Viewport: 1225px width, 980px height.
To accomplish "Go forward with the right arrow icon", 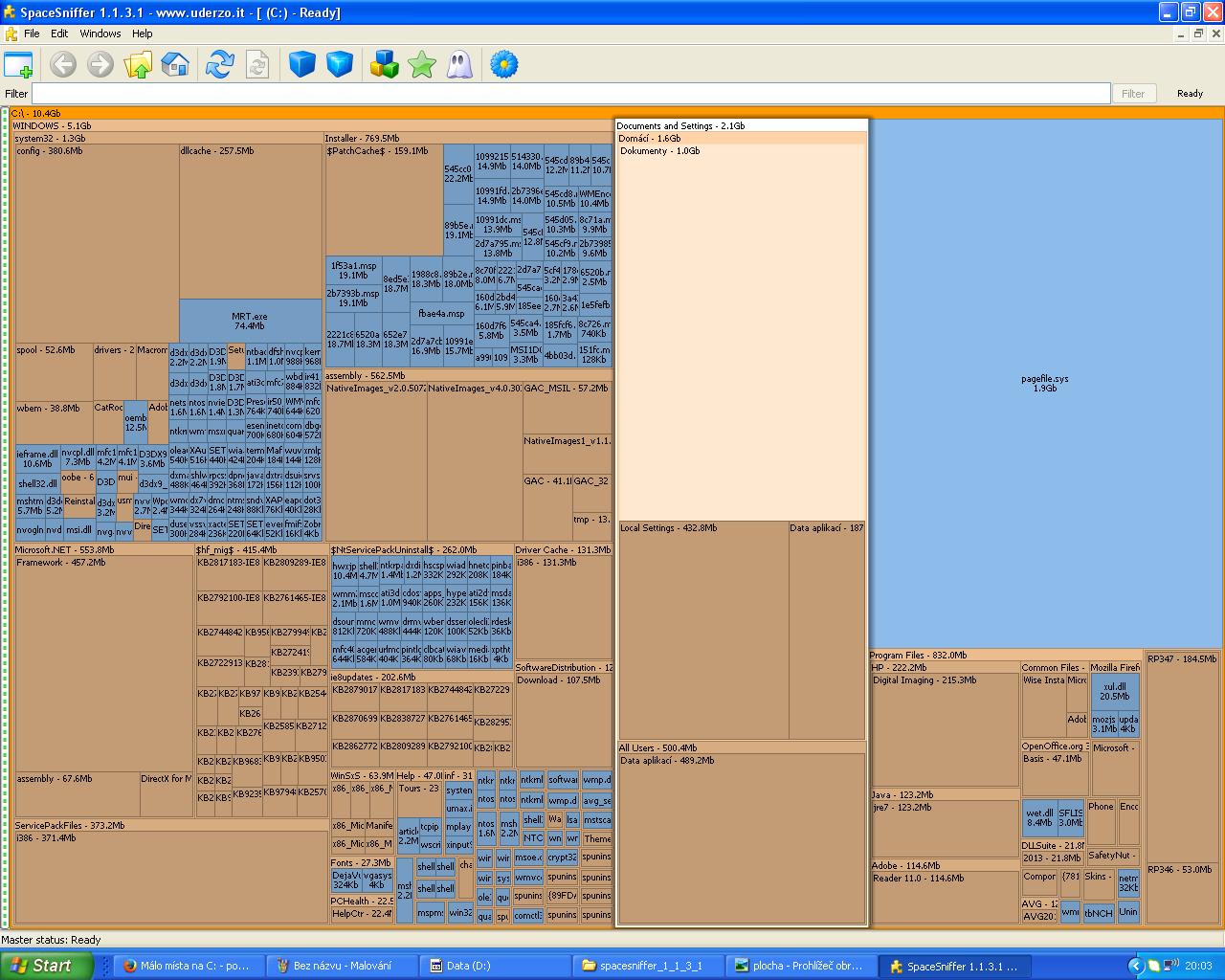I will point(100,65).
